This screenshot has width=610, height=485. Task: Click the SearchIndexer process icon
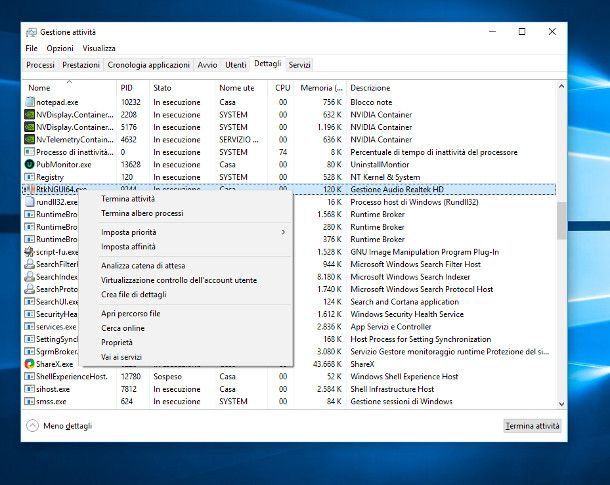30,277
